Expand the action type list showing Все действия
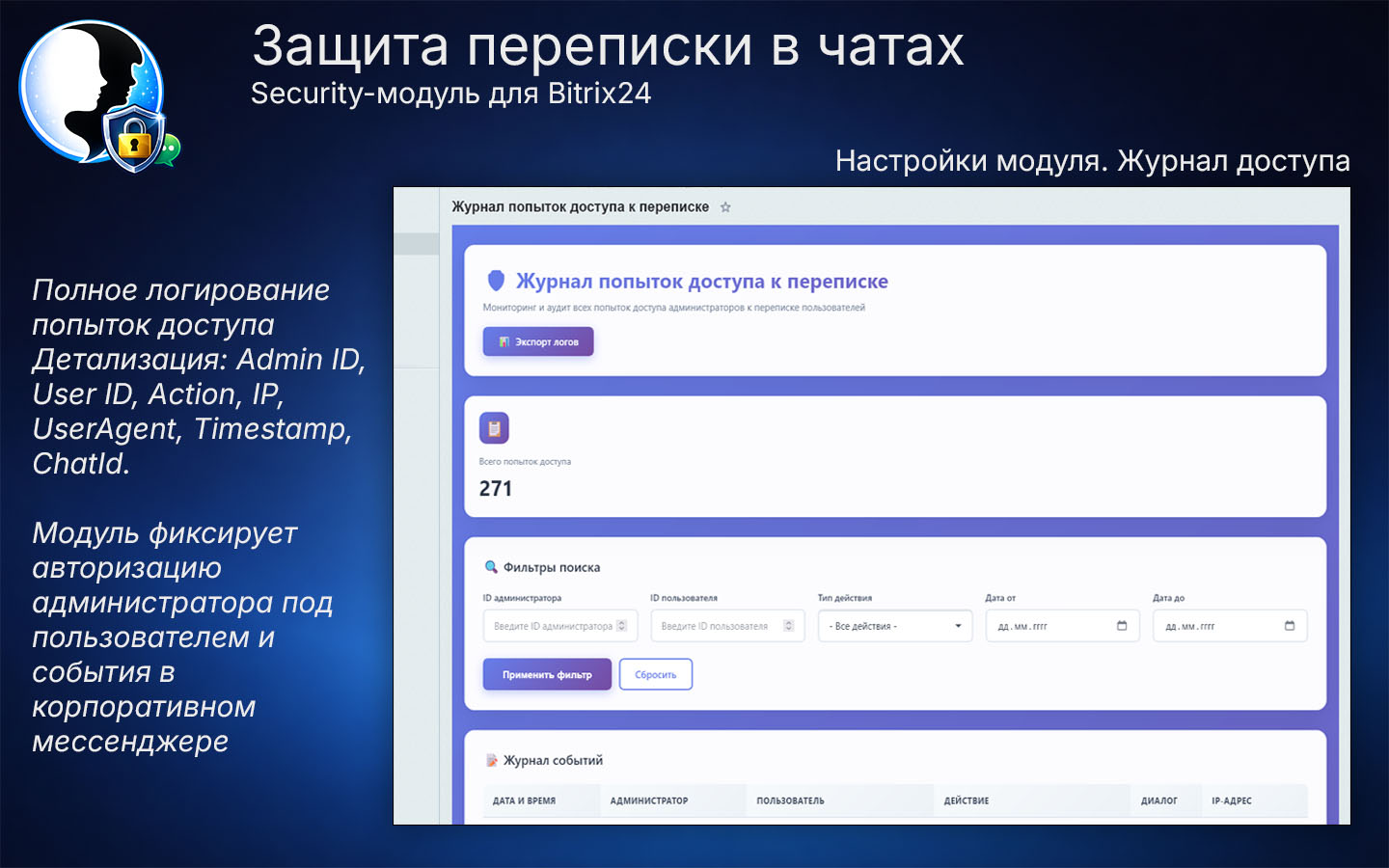 (958, 625)
